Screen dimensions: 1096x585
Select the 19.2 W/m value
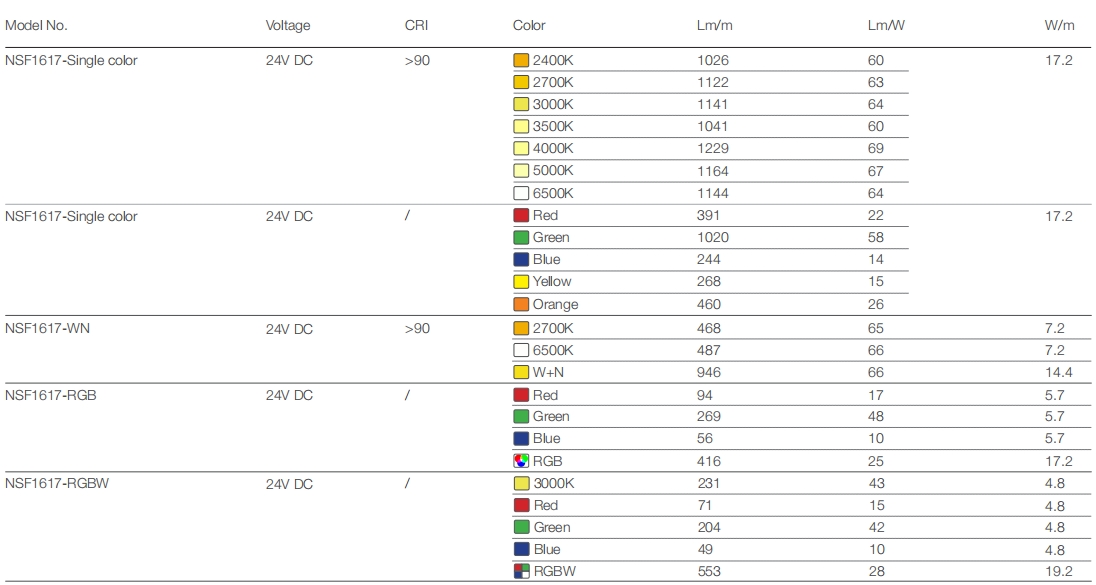point(1058,571)
